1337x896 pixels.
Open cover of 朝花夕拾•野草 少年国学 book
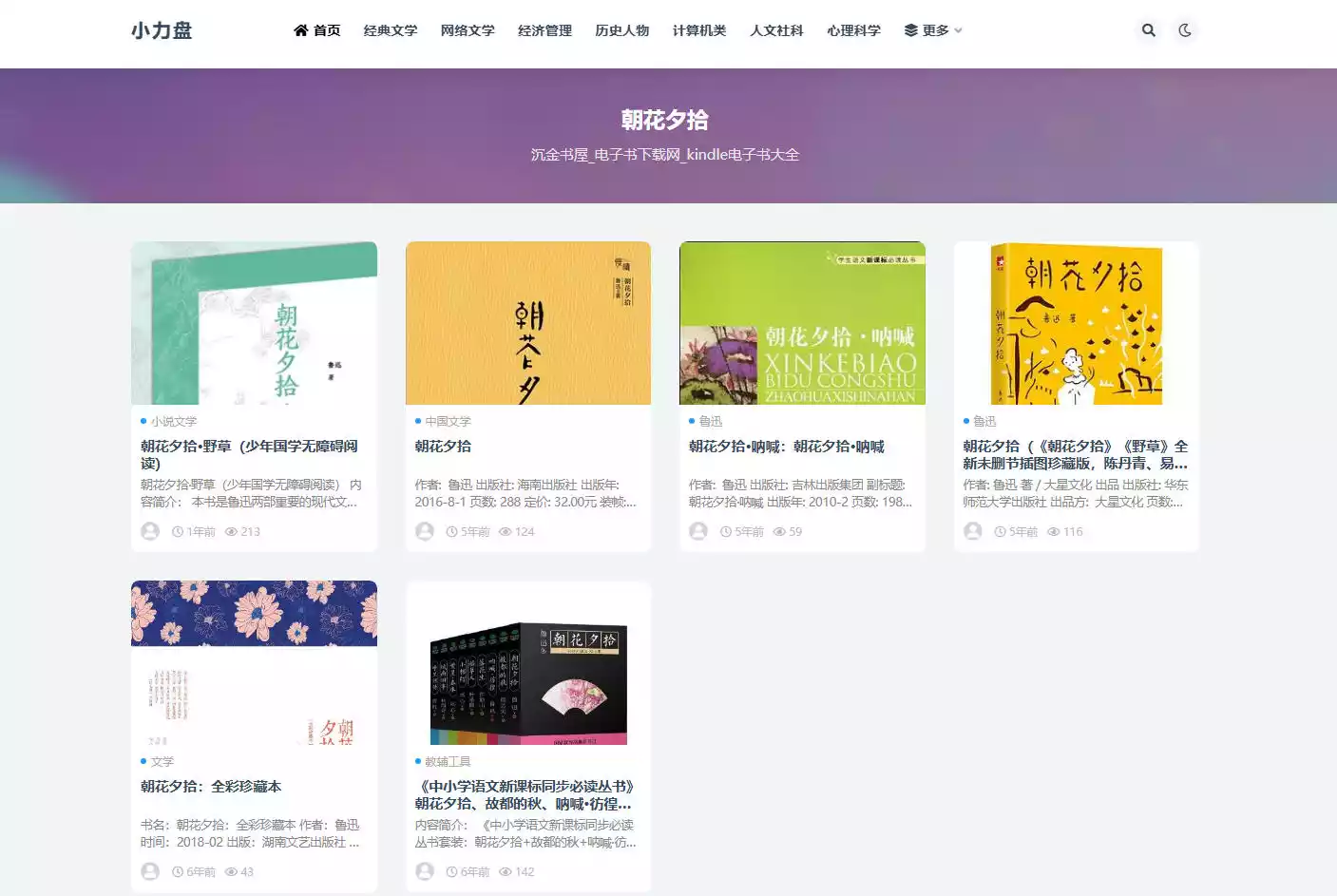click(x=254, y=323)
